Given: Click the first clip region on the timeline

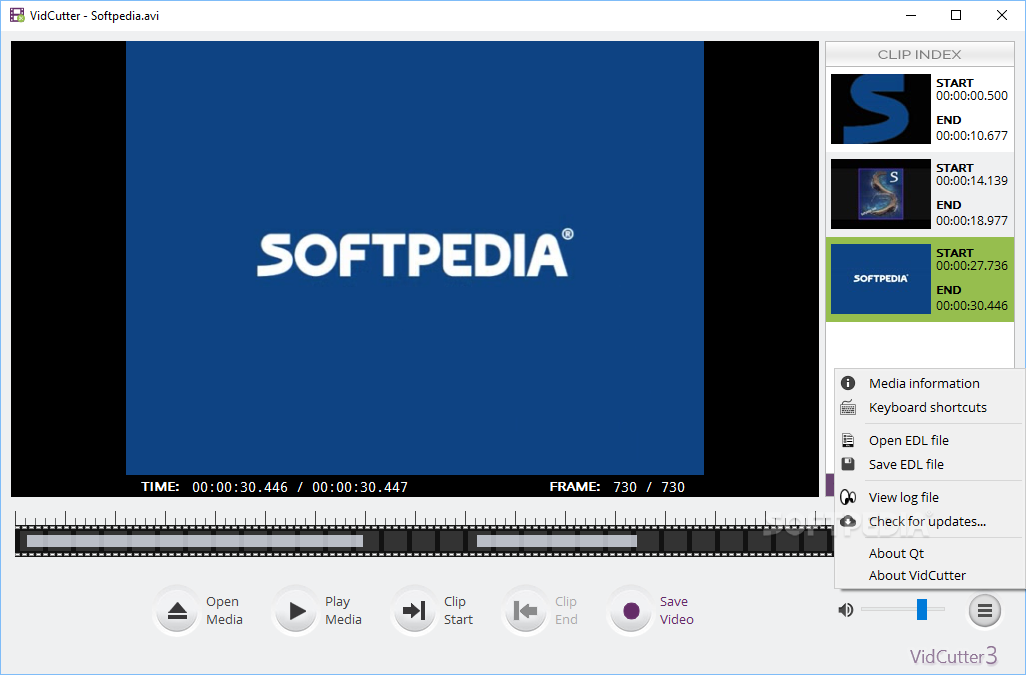Looking at the screenshot, I should click(x=195, y=541).
